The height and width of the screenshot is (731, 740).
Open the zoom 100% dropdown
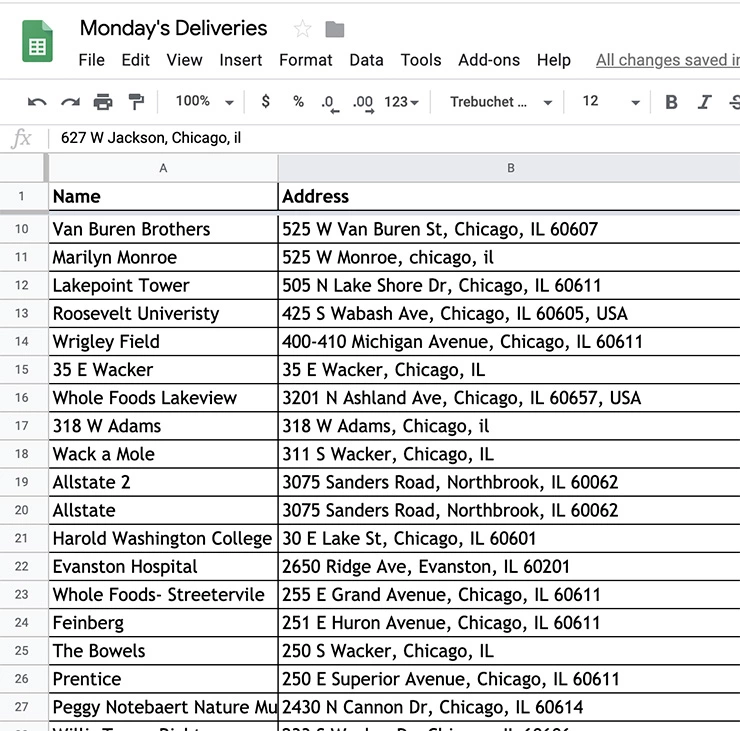pos(204,101)
